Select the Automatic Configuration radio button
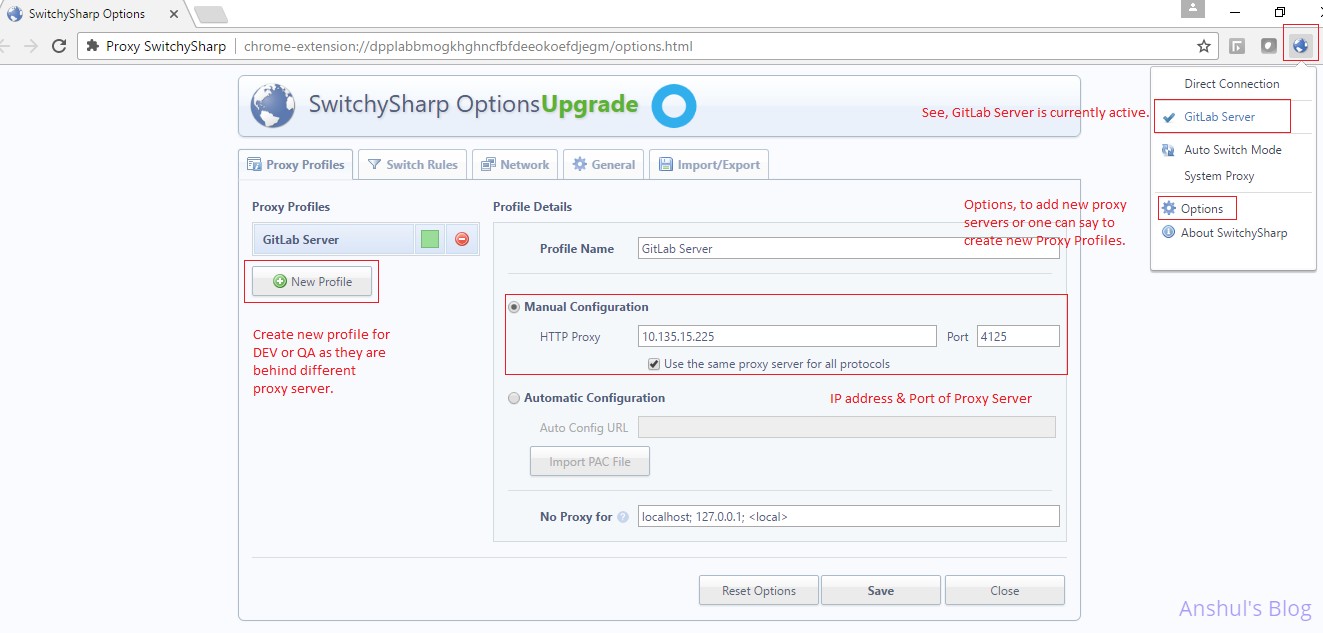 [x=514, y=398]
